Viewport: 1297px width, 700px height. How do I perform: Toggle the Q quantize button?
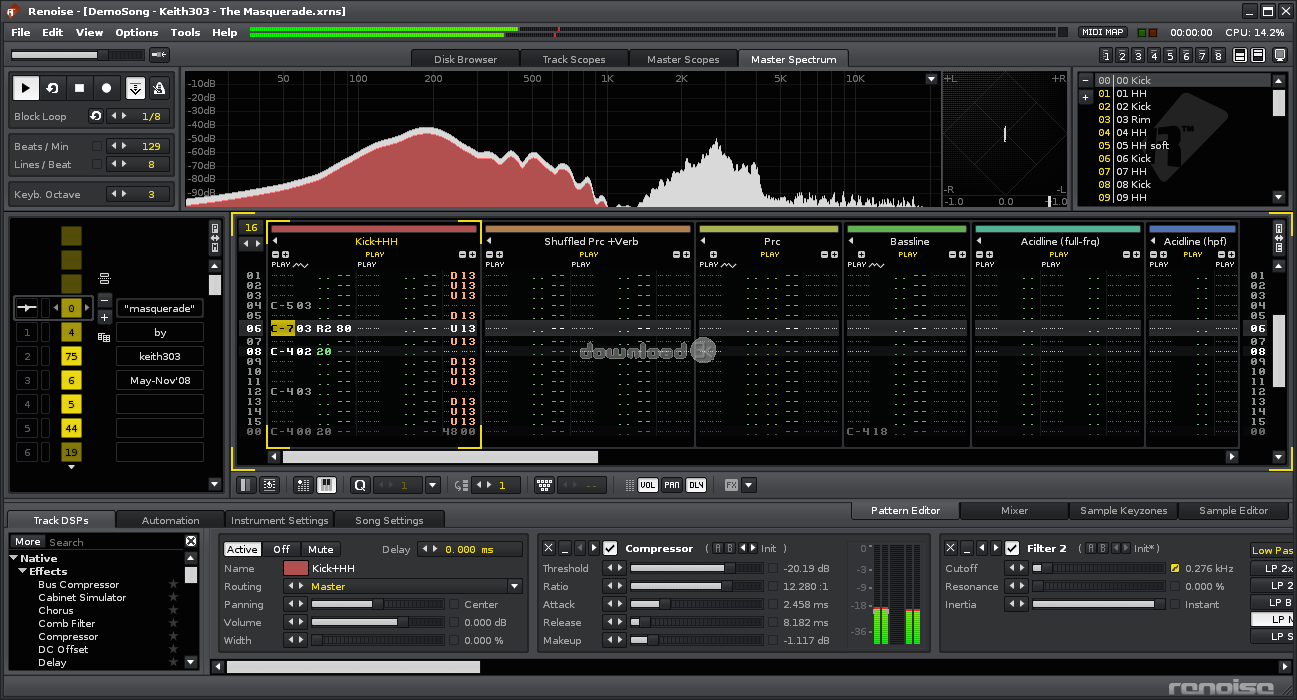point(360,485)
